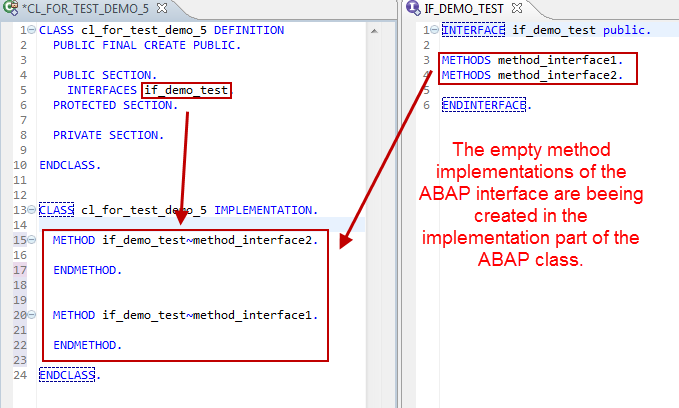Click 'METHOD if_demo_test~method_interface2.' line
The image size is (679, 408).
[185, 240]
